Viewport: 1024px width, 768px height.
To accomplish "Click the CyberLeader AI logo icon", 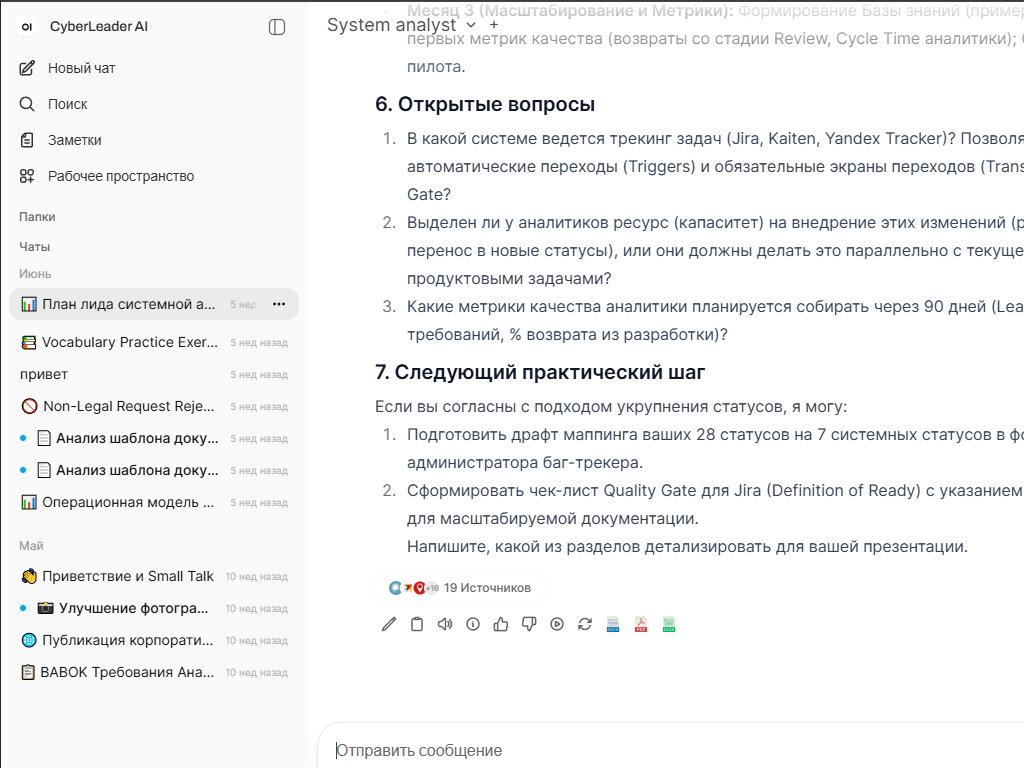I will pyautogui.click(x=27, y=27).
